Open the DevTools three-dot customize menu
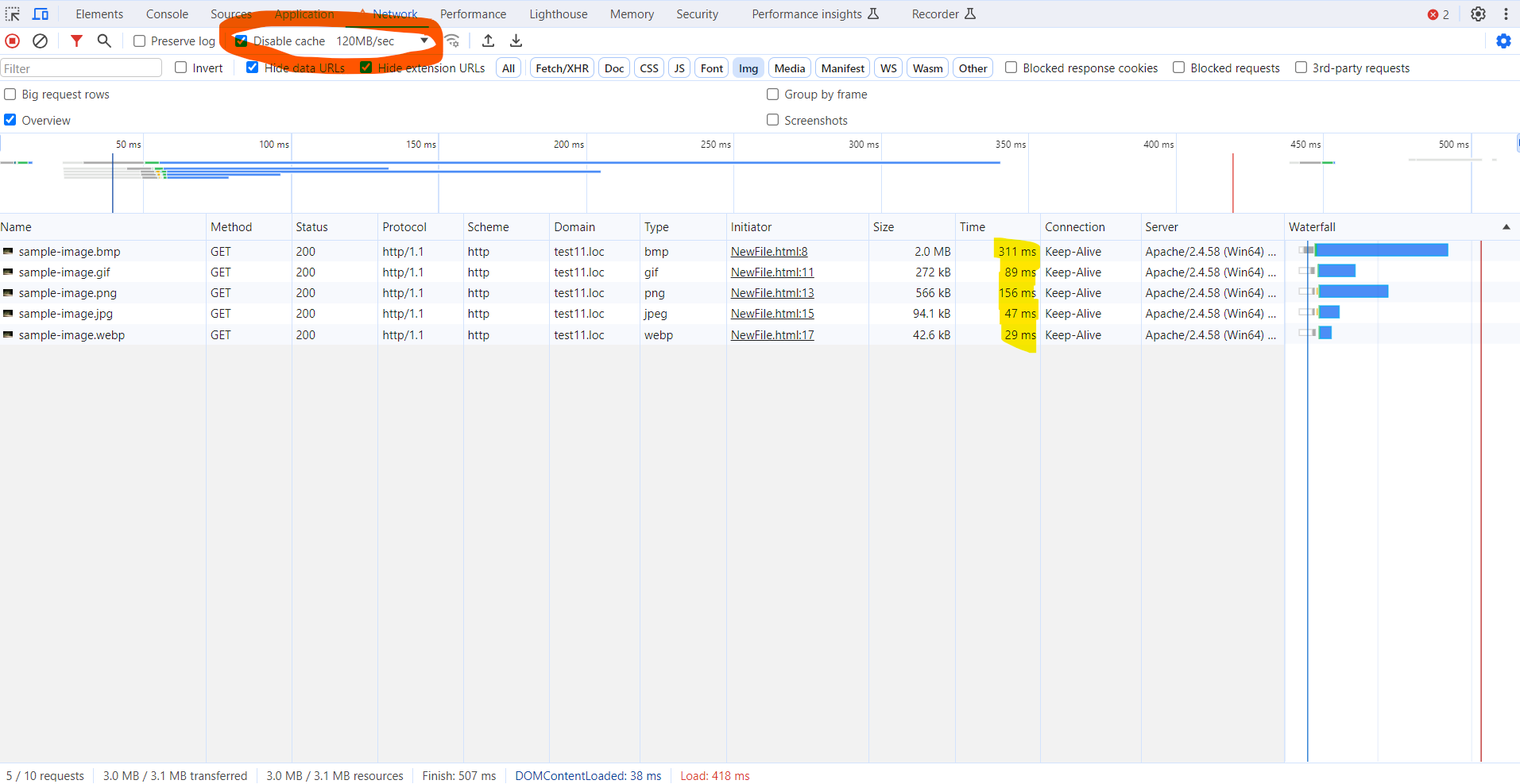The width and height of the screenshot is (1520, 784). pos(1506,14)
